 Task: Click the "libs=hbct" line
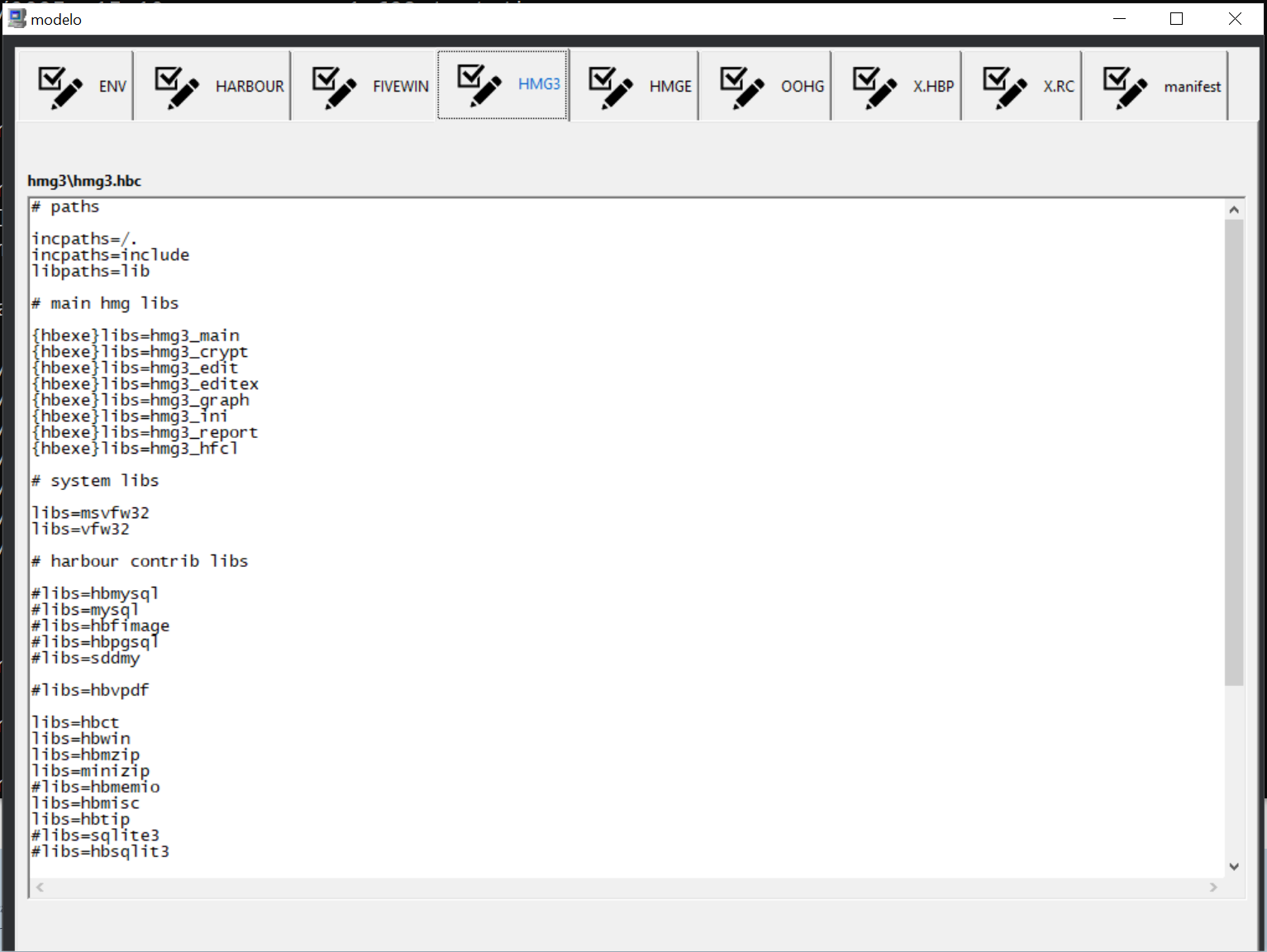point(75,722)
